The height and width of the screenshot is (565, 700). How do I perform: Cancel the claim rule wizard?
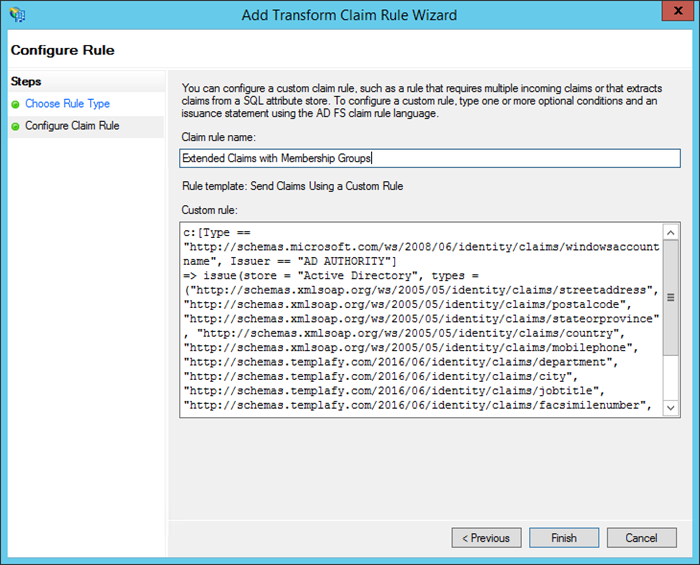642,538
